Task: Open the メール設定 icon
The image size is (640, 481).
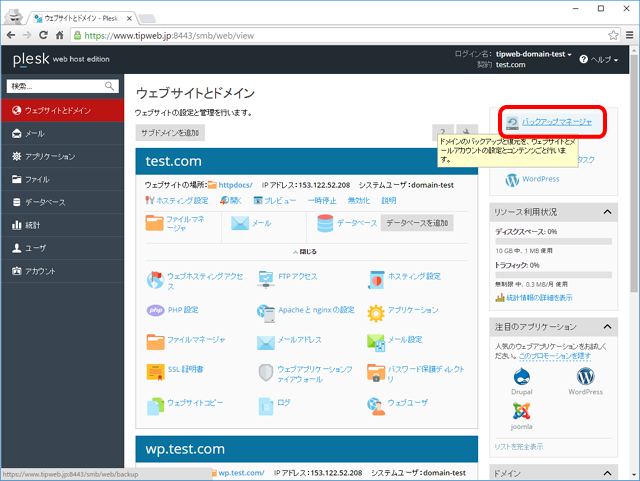Action: pyautogui.click(x=376, y=343)
